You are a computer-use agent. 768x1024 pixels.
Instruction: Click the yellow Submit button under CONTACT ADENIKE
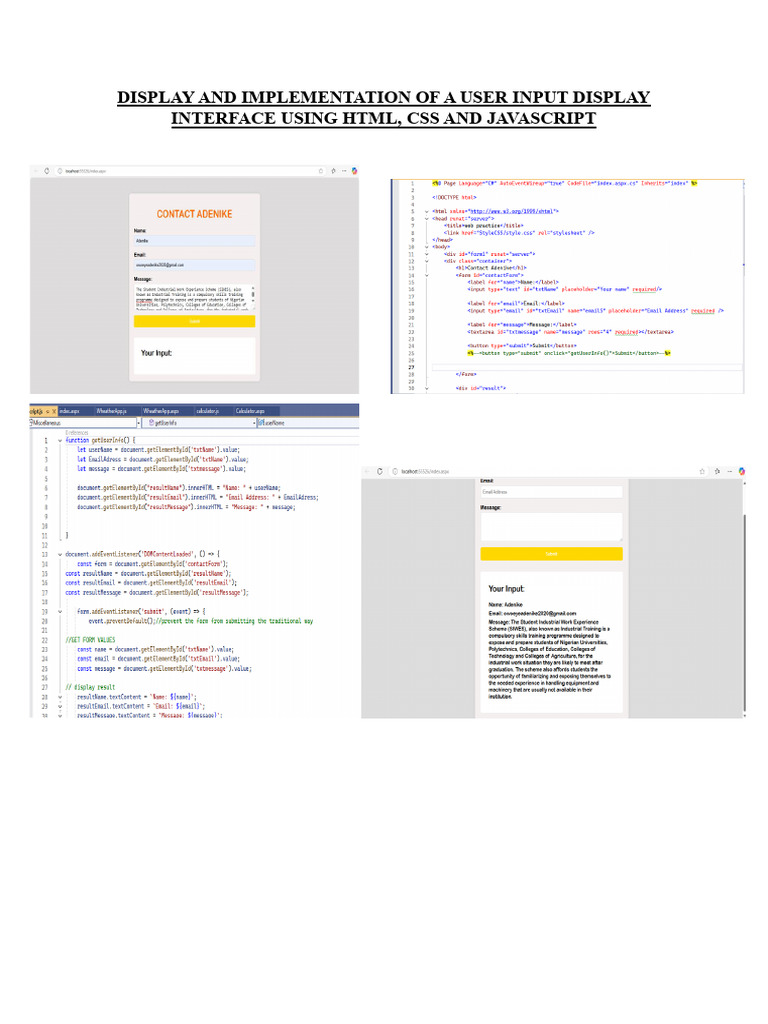(194, 321)
